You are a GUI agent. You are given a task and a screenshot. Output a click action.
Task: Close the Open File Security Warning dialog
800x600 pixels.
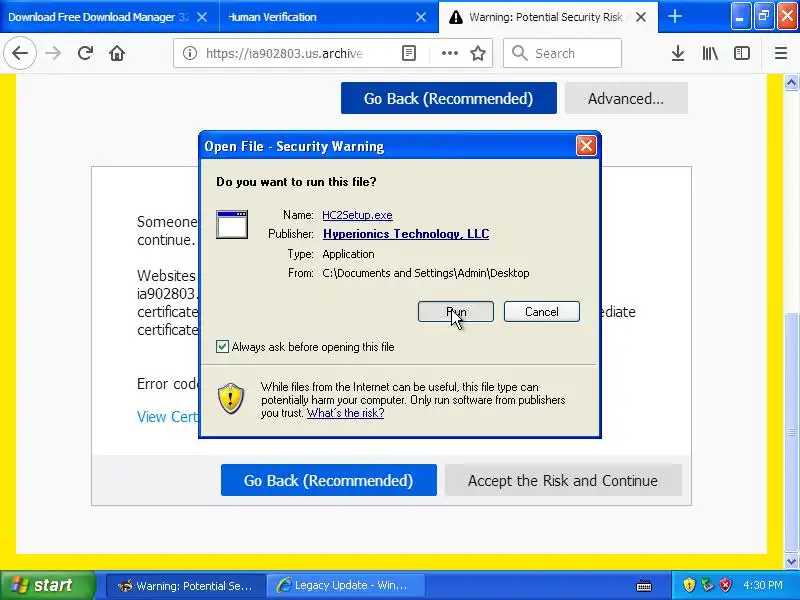tap(586, 146)
